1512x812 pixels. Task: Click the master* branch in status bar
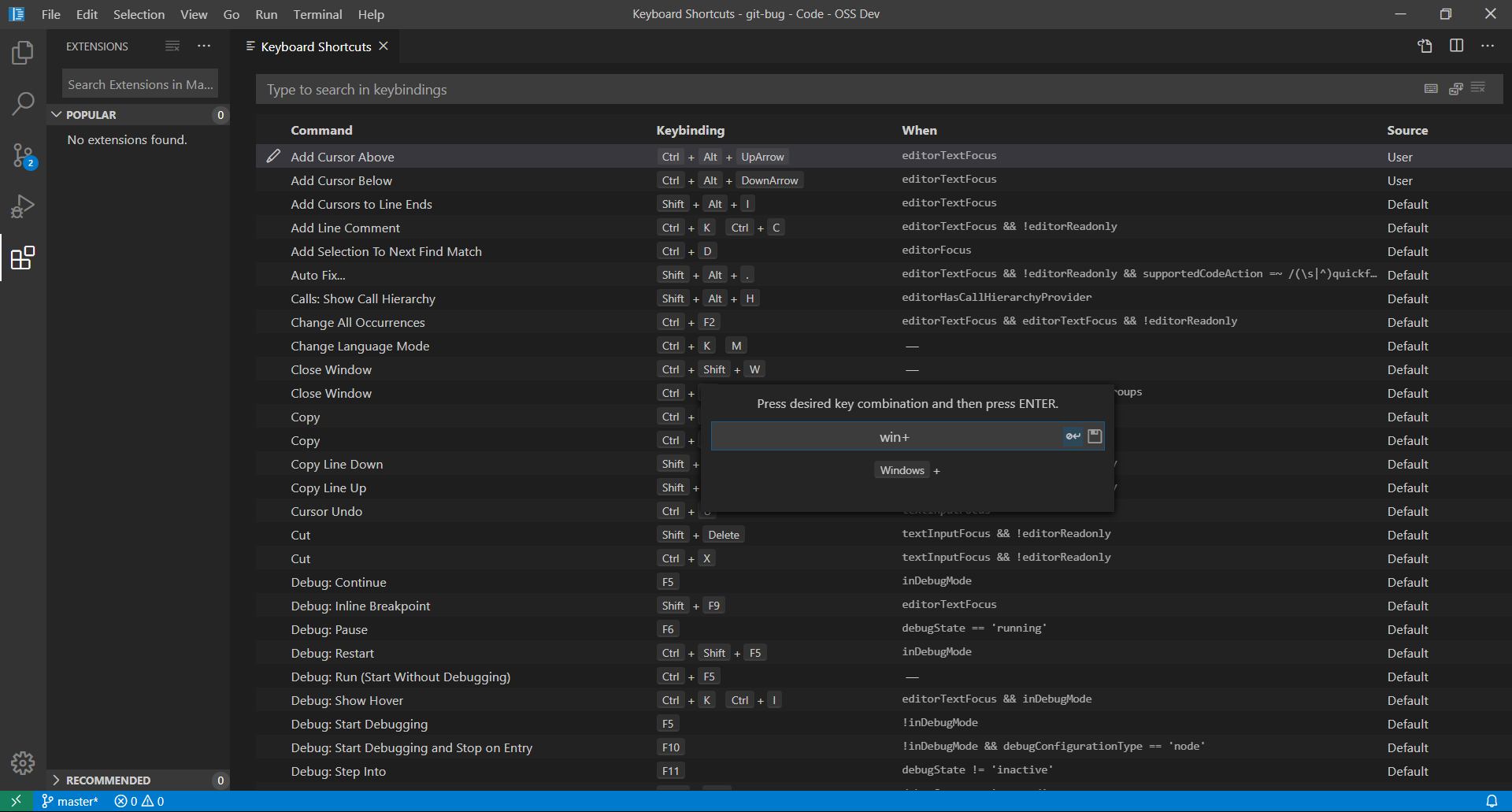click(70, 801)
